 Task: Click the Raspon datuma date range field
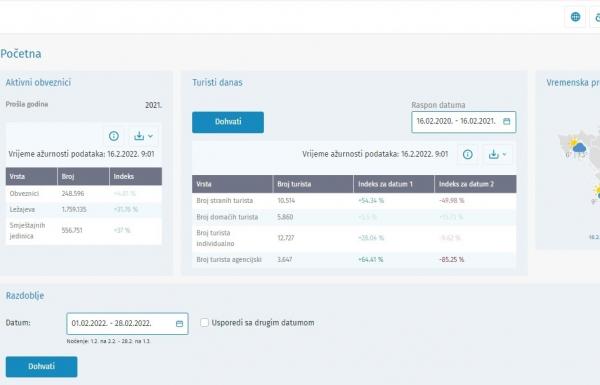[x=463, y=122]
